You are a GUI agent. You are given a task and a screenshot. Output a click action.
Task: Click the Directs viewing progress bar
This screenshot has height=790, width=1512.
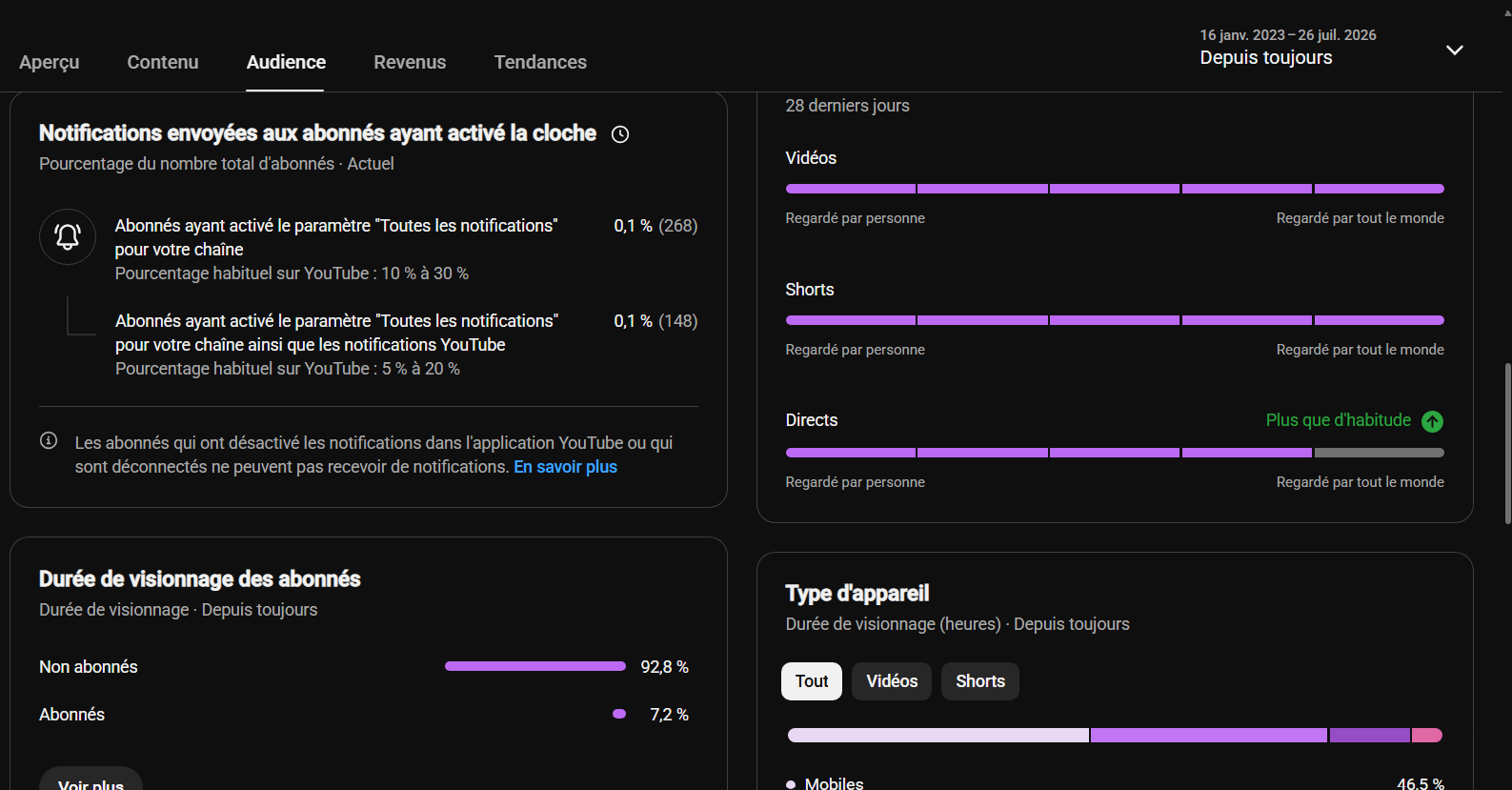pos(1115,453)
